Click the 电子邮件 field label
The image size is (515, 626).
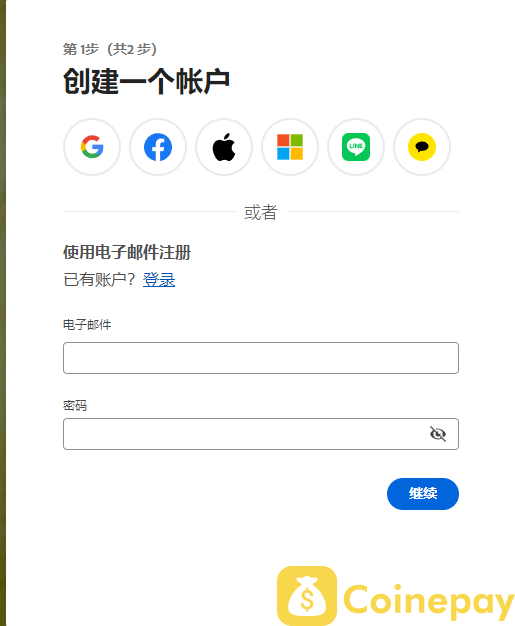87,325
